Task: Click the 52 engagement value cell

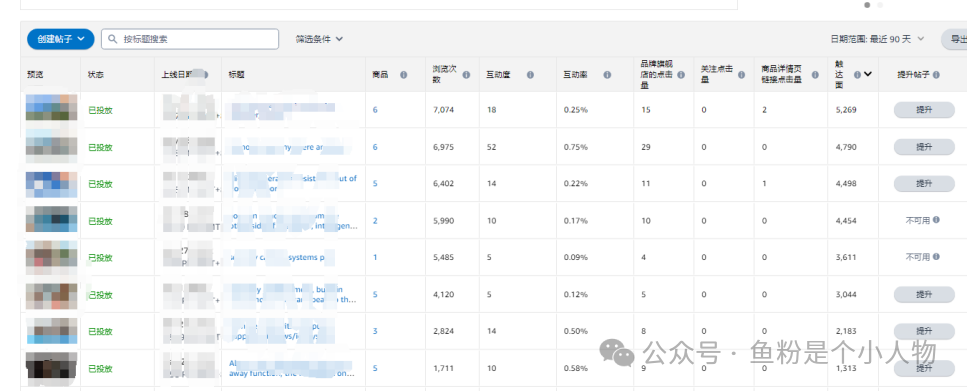Action: (x=491, y=147)
